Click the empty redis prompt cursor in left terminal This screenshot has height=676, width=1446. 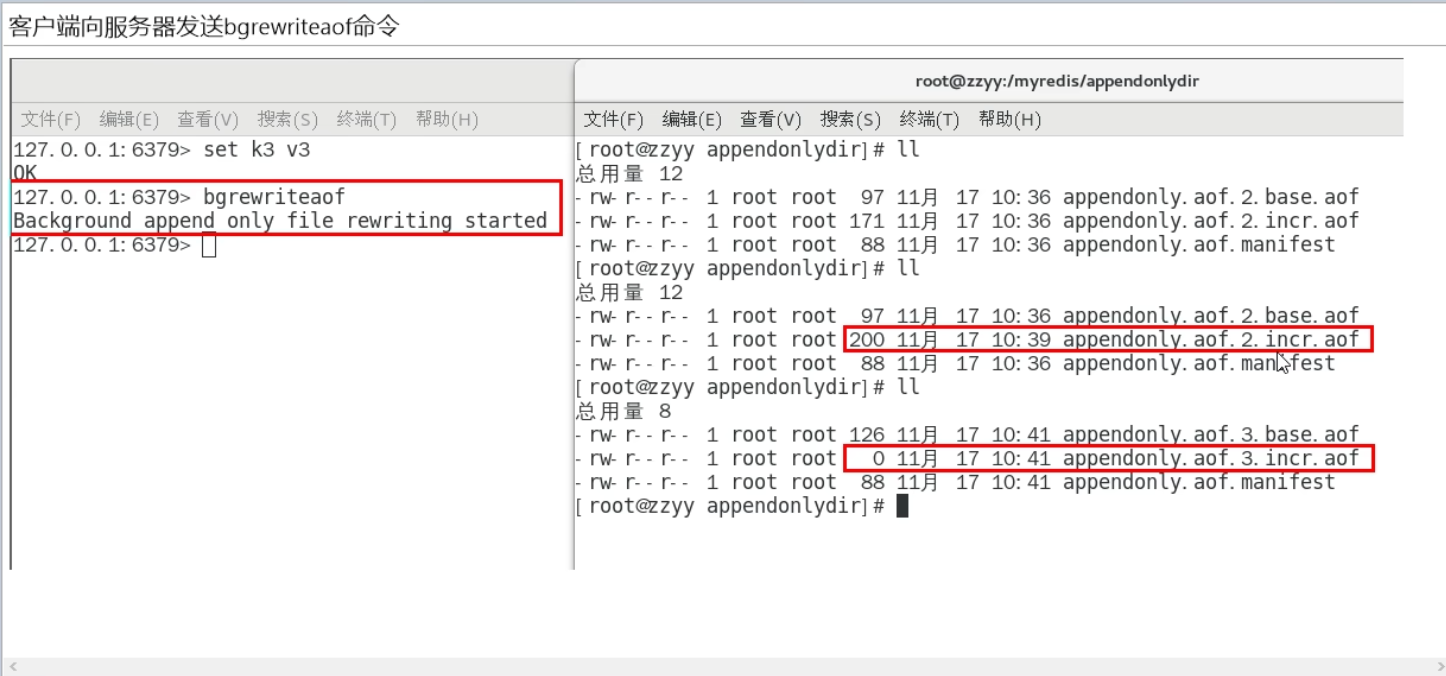[209, 245]
